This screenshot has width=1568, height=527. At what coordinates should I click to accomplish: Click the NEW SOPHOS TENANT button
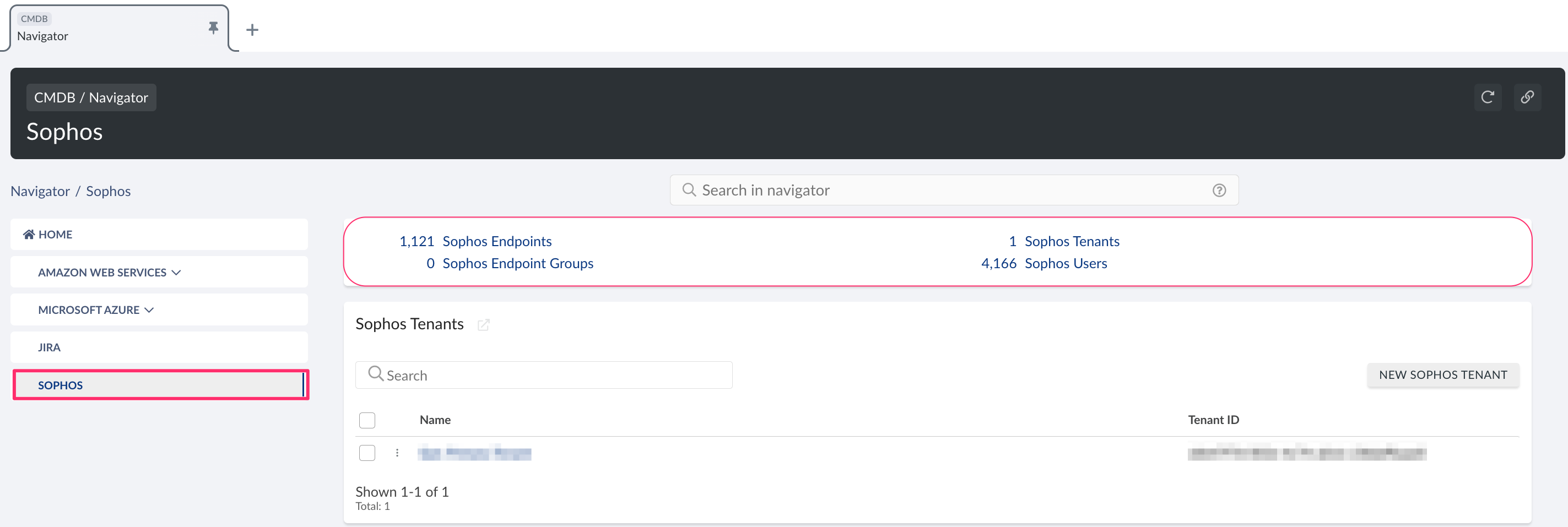1443,374
